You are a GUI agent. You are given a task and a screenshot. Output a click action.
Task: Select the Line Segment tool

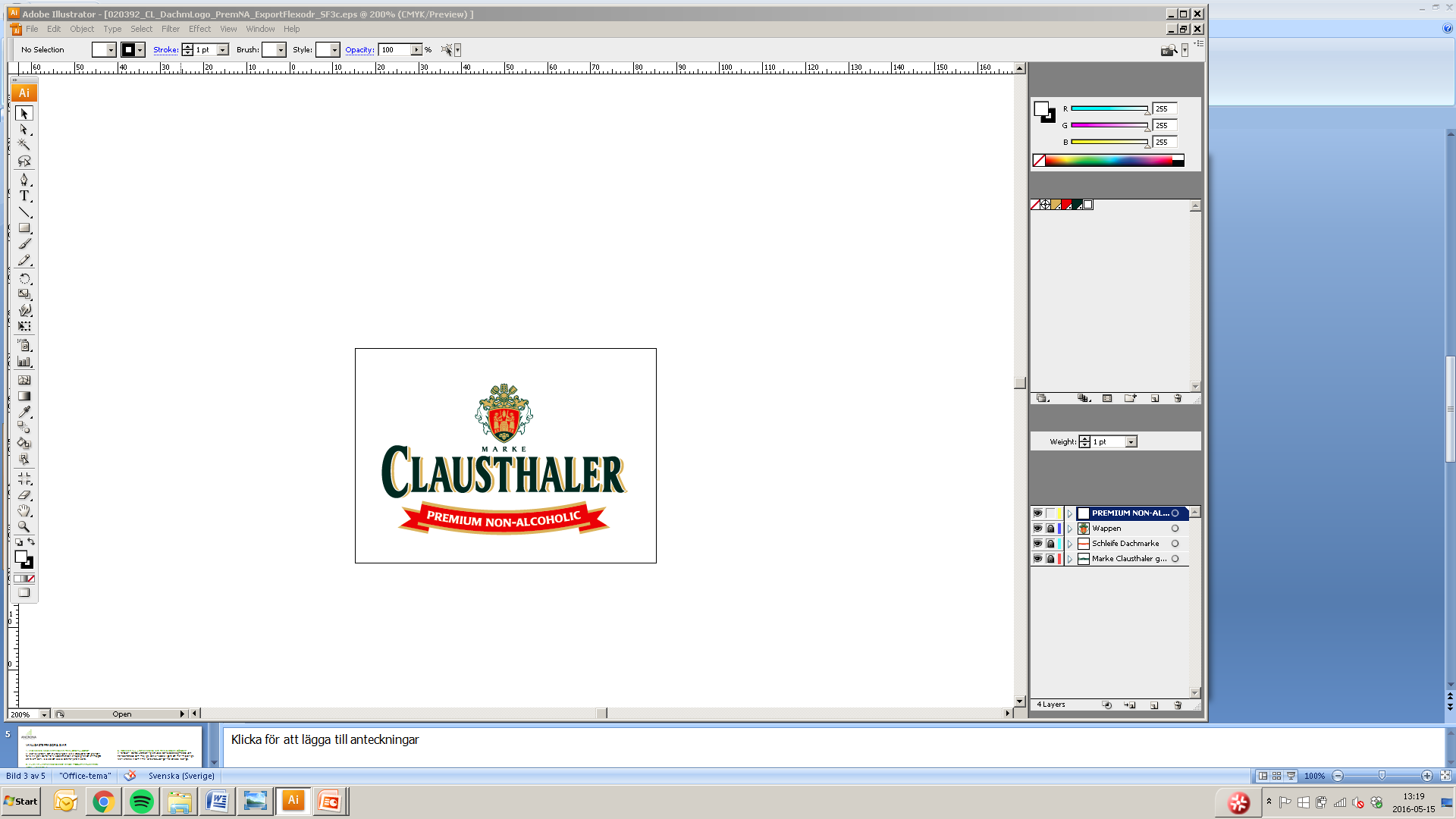24,212
